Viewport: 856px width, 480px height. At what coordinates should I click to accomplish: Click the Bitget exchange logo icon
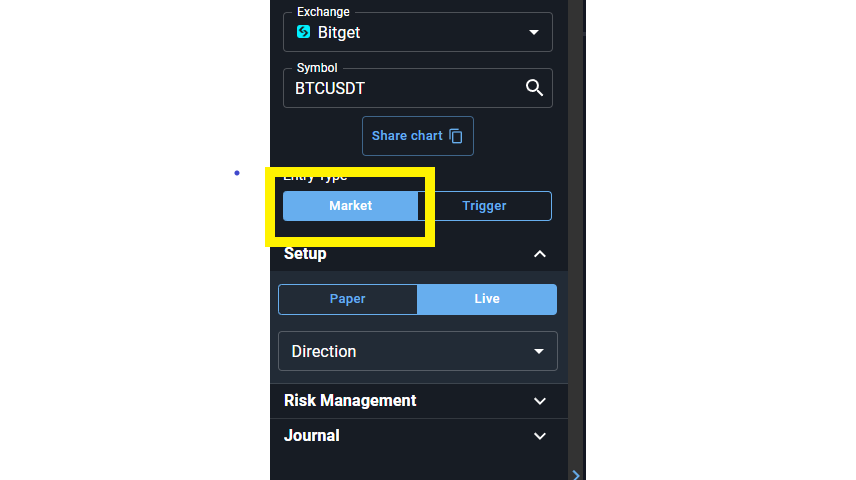(304, 32)
